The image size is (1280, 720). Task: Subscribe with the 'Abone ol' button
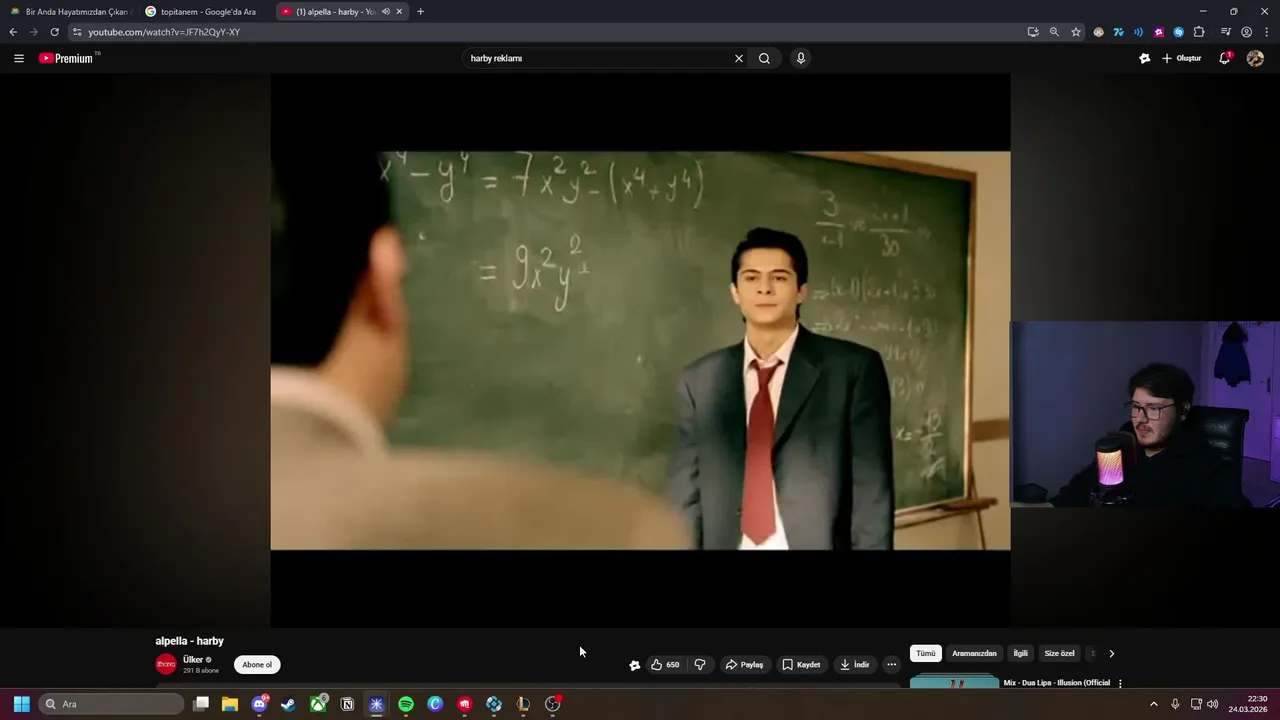coord(257,665)
